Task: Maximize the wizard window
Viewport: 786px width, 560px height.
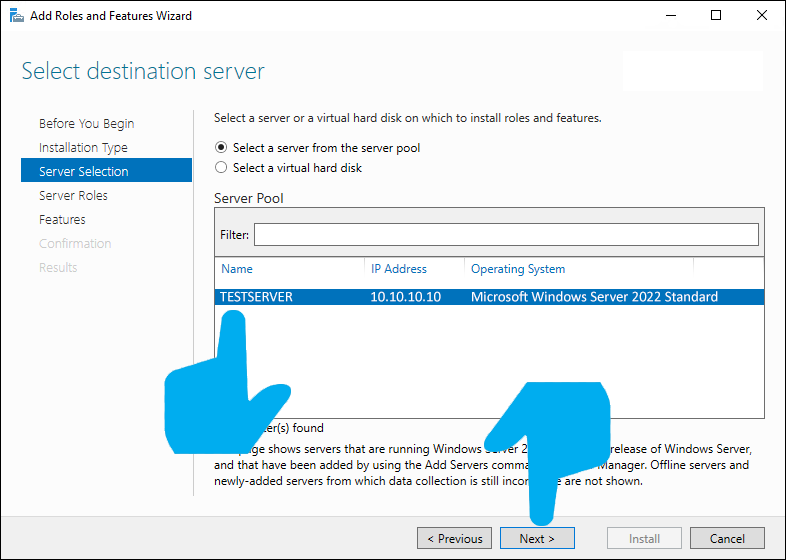Action: pyautogui.click(x=716, y=16)
